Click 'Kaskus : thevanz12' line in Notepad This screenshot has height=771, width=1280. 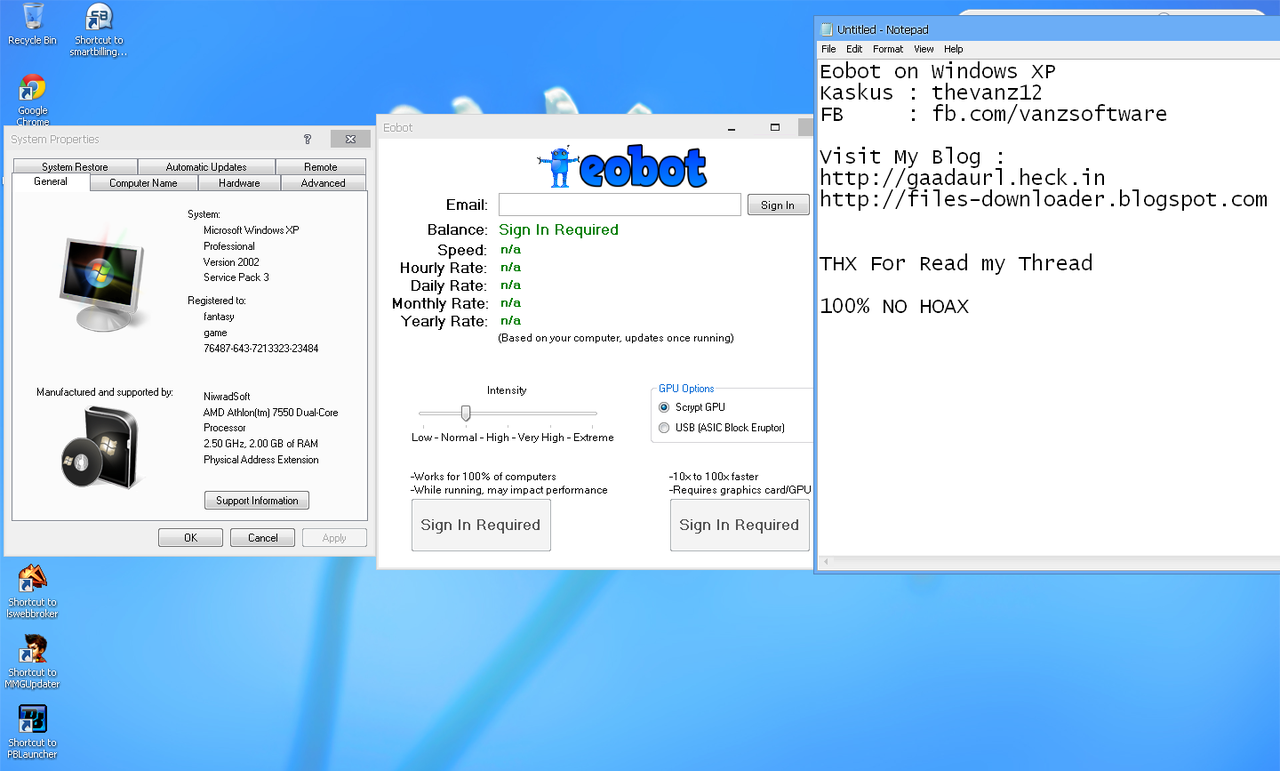tap(930, 93)
